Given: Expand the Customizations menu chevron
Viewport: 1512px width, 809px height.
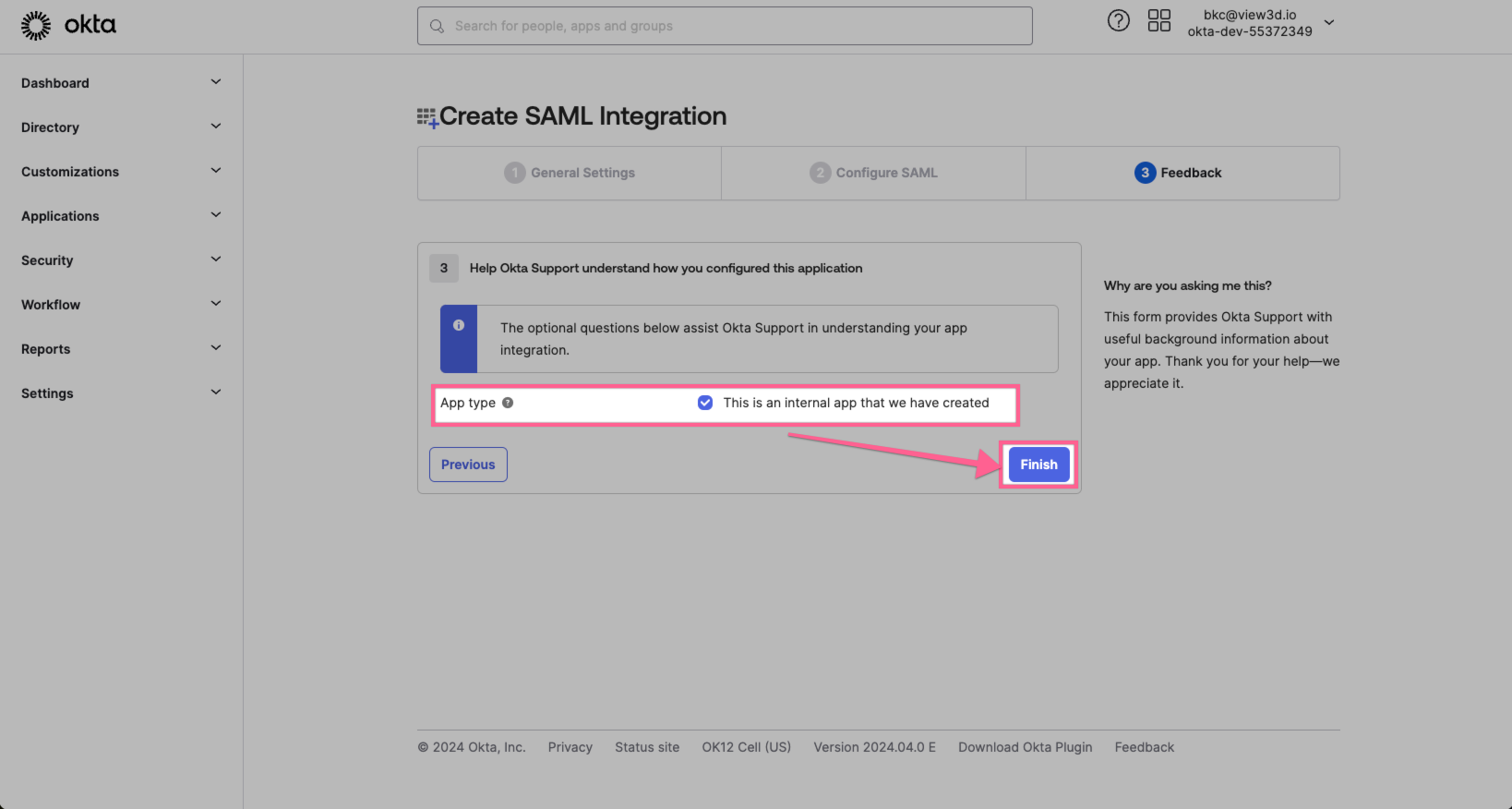Looking at the screenshot, I should (216, 171).
